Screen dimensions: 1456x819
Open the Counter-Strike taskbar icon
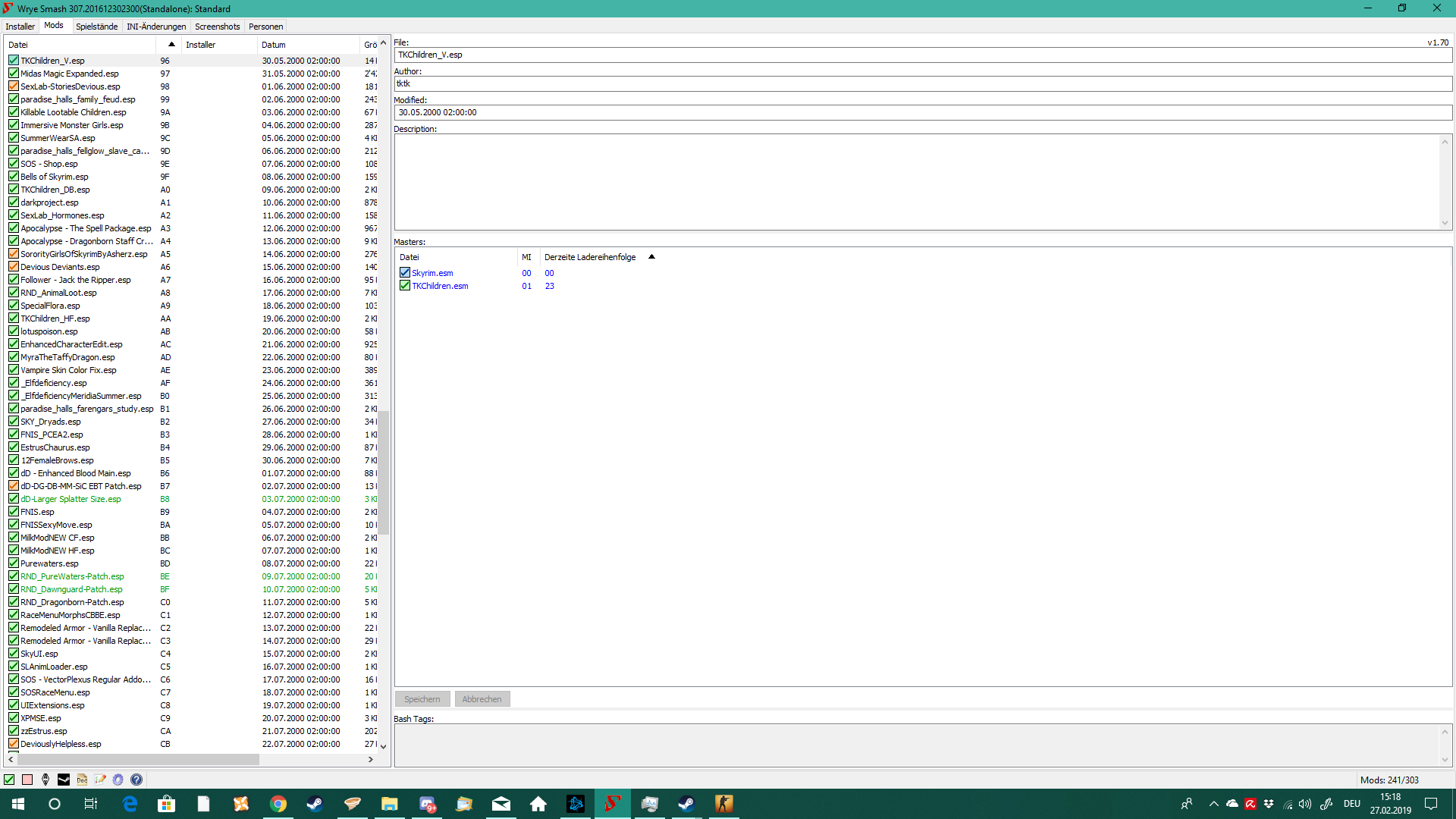pyautogui.click(x=724, y=804)
